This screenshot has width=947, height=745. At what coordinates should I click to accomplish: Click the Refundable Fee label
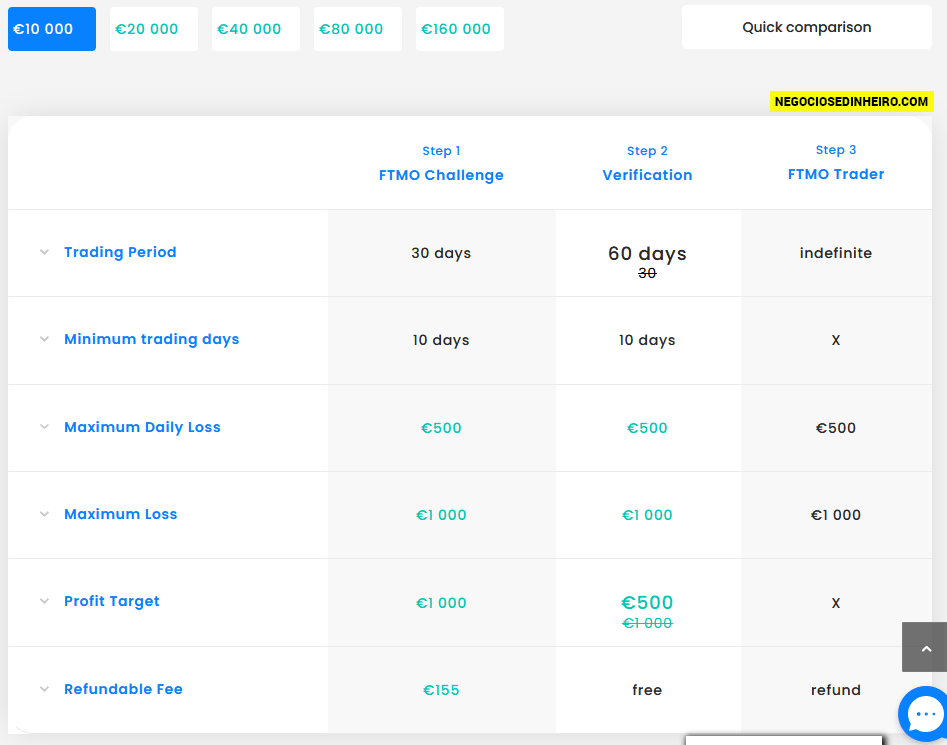pyautogui.click(x=123, y=689)
